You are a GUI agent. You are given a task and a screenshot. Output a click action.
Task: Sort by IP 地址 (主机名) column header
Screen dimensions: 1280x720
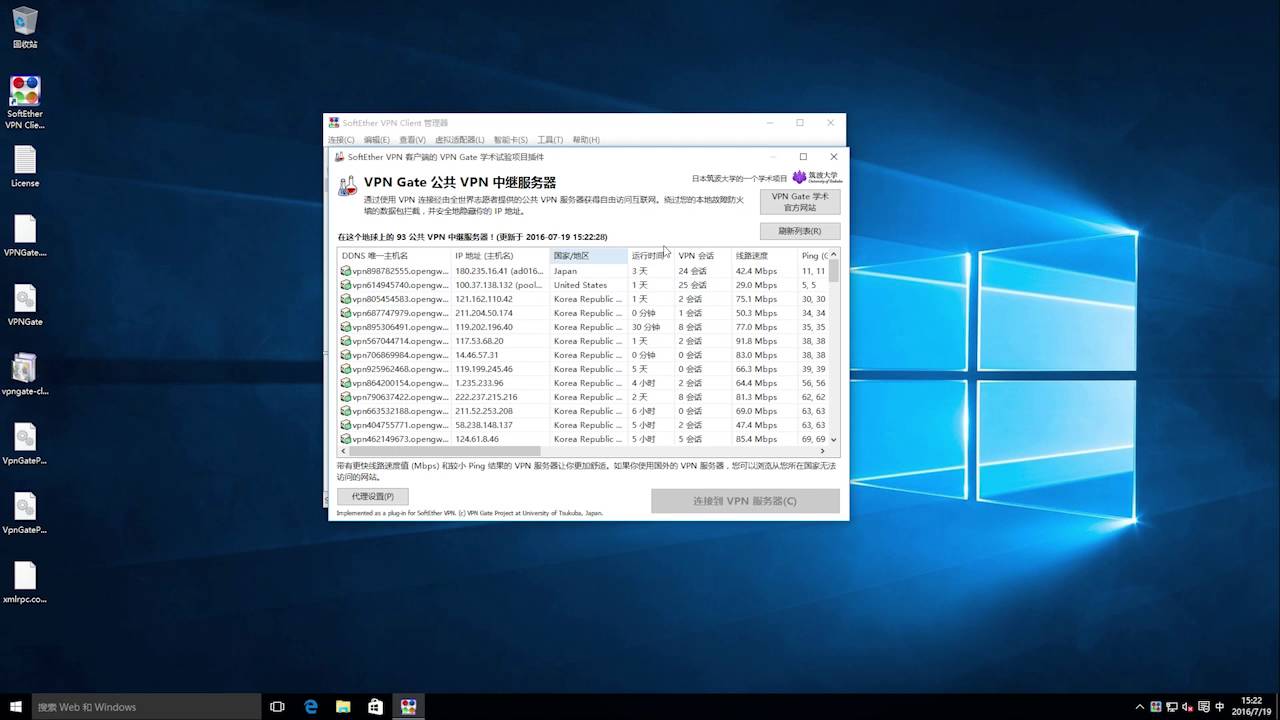[x=500, y=256]
